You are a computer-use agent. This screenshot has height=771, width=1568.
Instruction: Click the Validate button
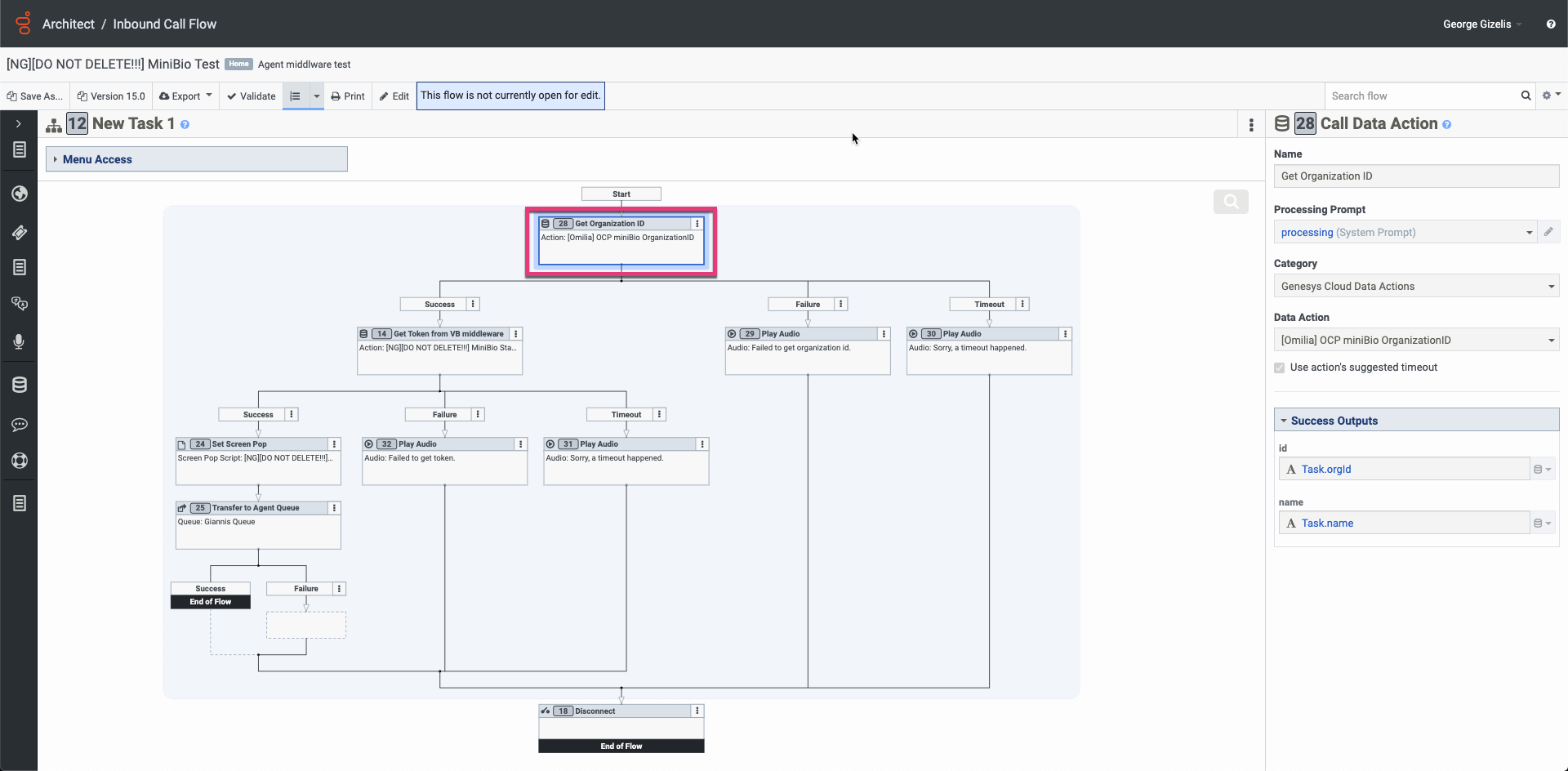click(252, 96)
